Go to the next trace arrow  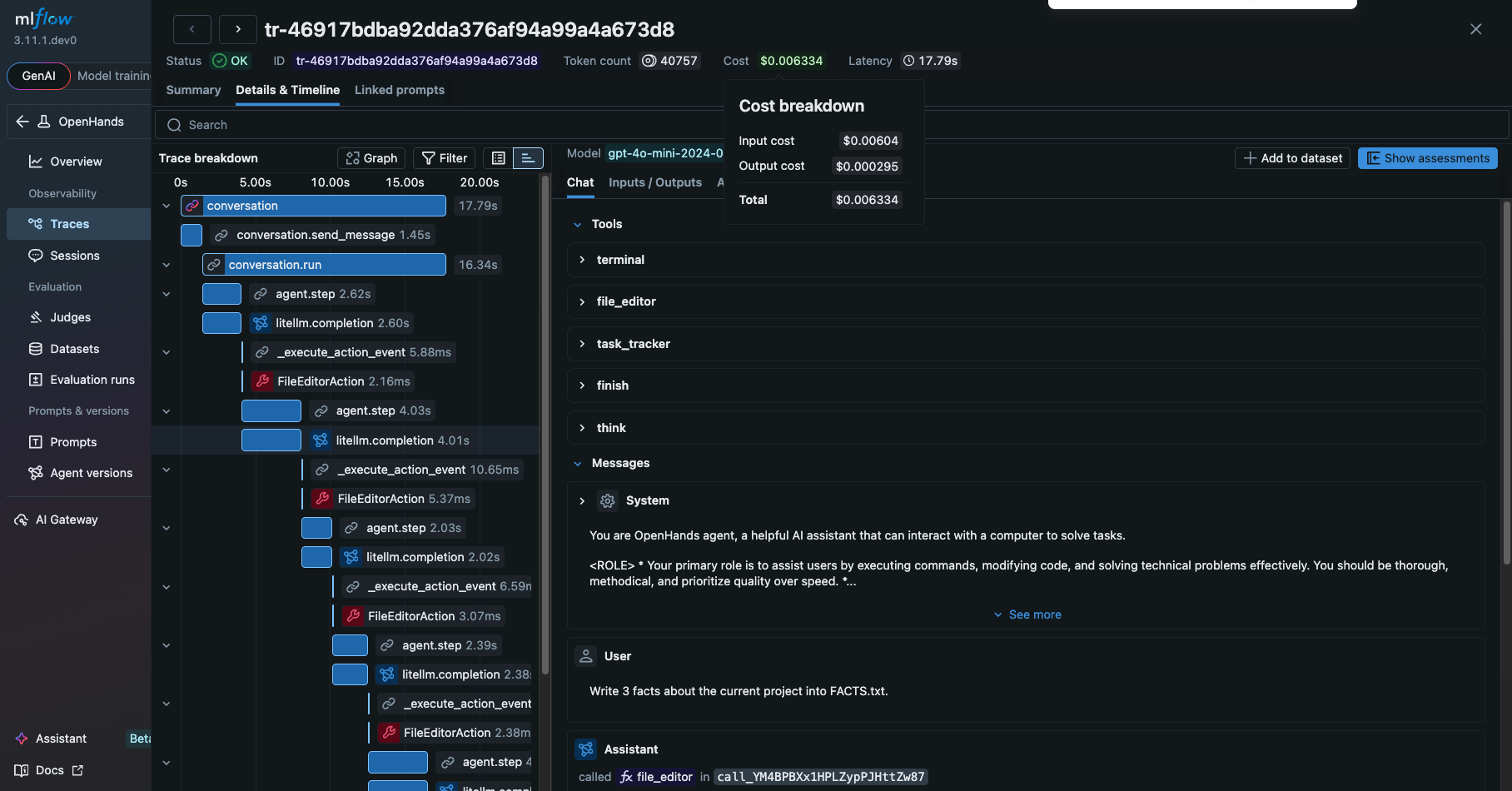(x=238, y=29)
